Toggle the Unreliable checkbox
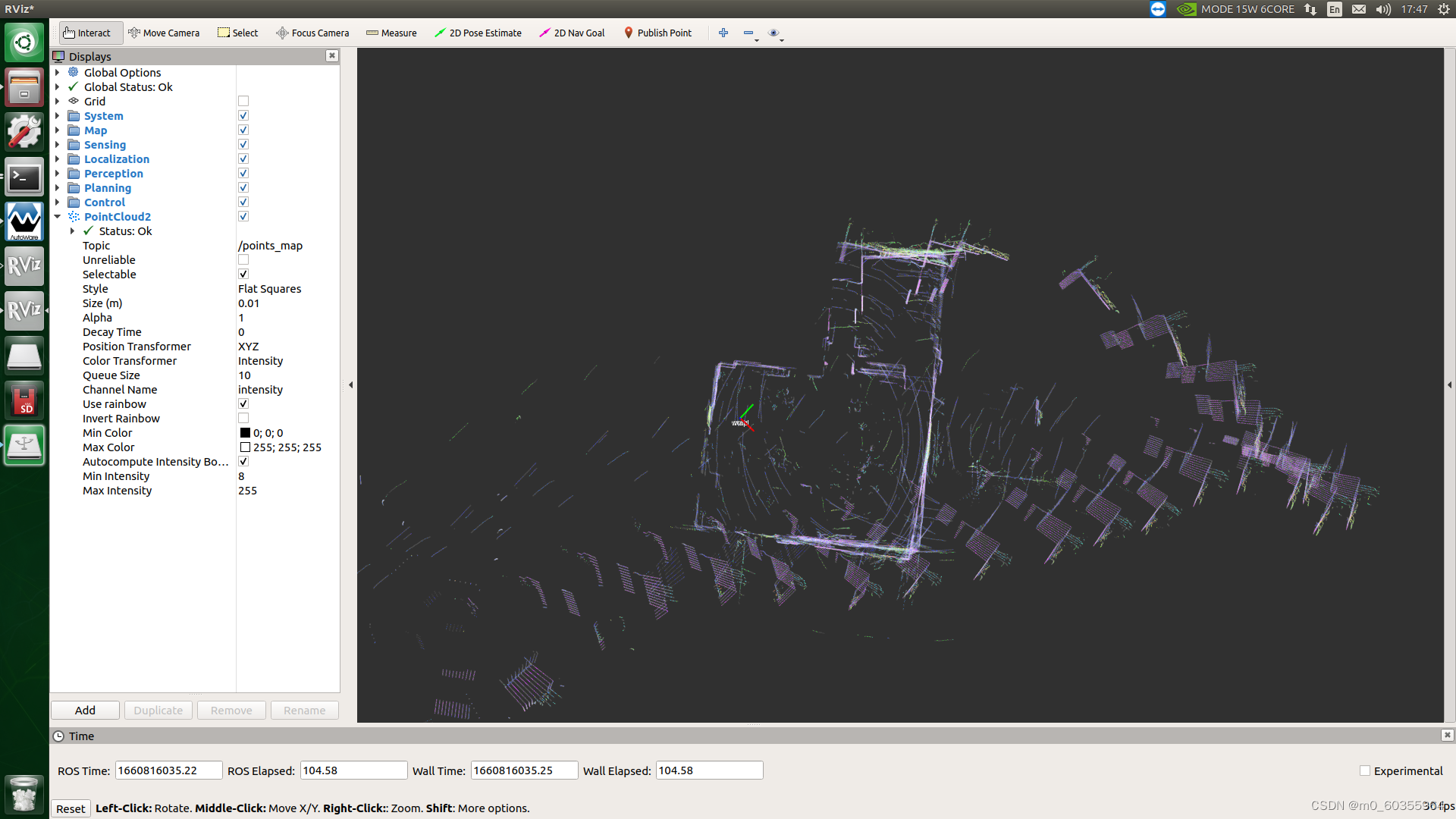The image size is (1456, 819). click(x=243, y=260)
